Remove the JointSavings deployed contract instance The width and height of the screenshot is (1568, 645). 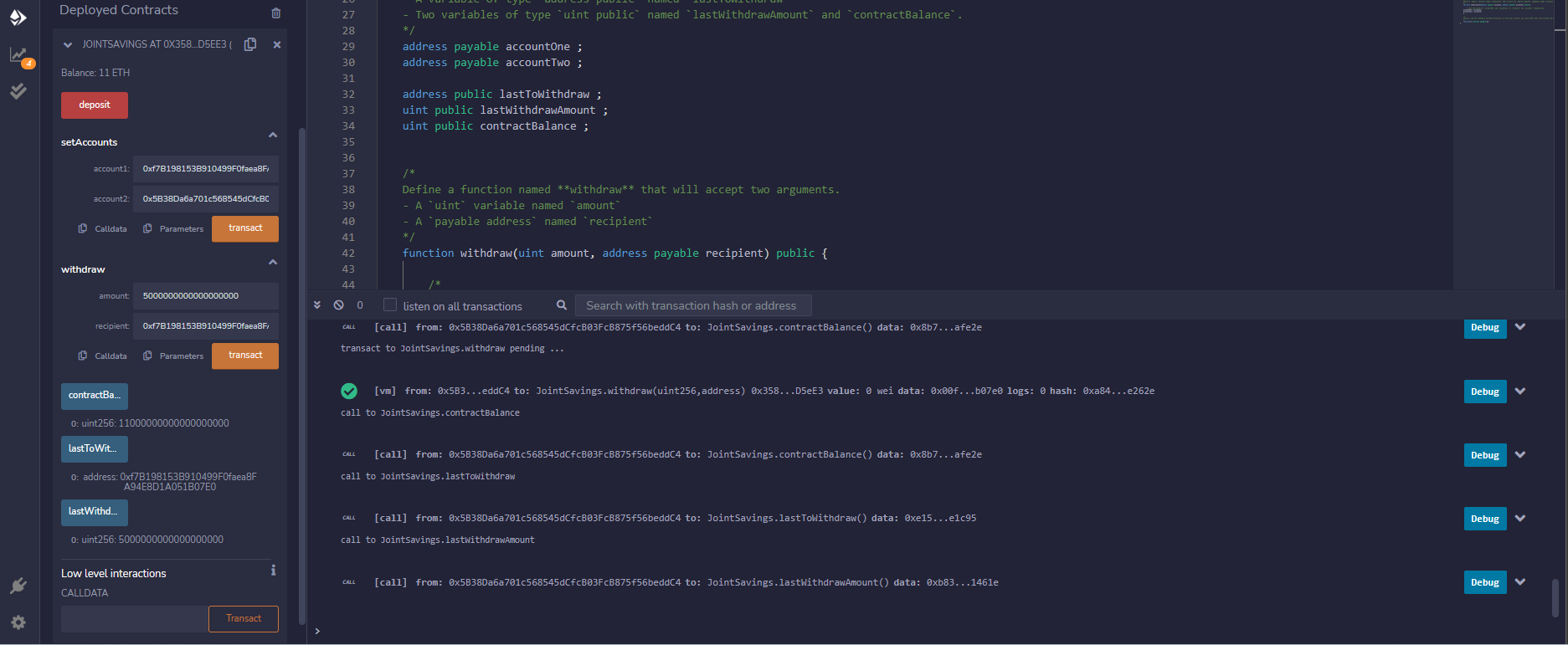pos(277,44)
